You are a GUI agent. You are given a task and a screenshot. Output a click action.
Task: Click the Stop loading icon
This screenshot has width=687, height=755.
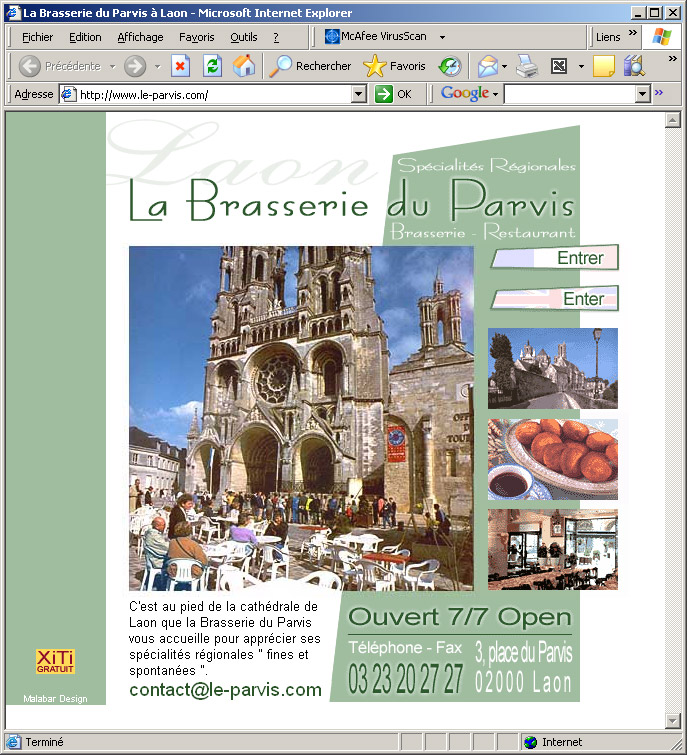click(180, 66)
